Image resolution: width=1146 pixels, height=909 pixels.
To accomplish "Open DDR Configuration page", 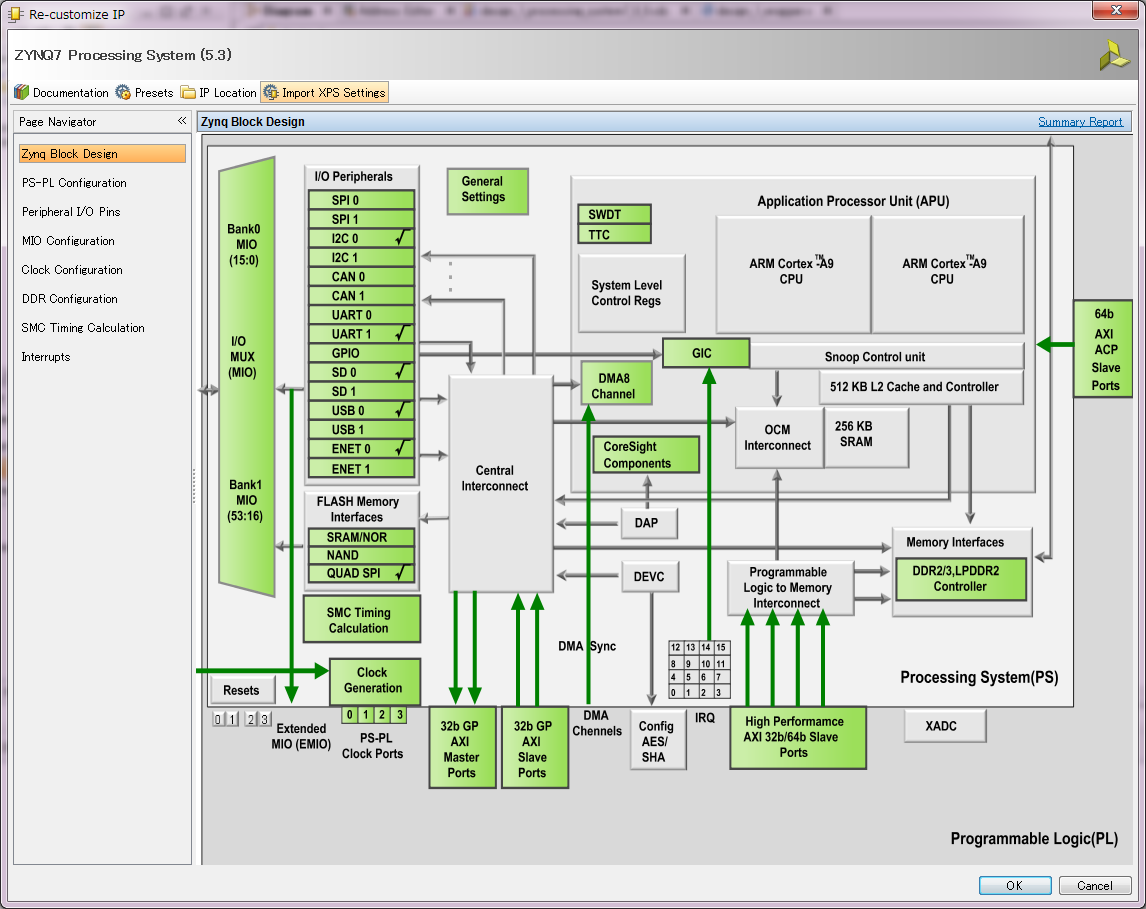I will [x=69, y=299].
